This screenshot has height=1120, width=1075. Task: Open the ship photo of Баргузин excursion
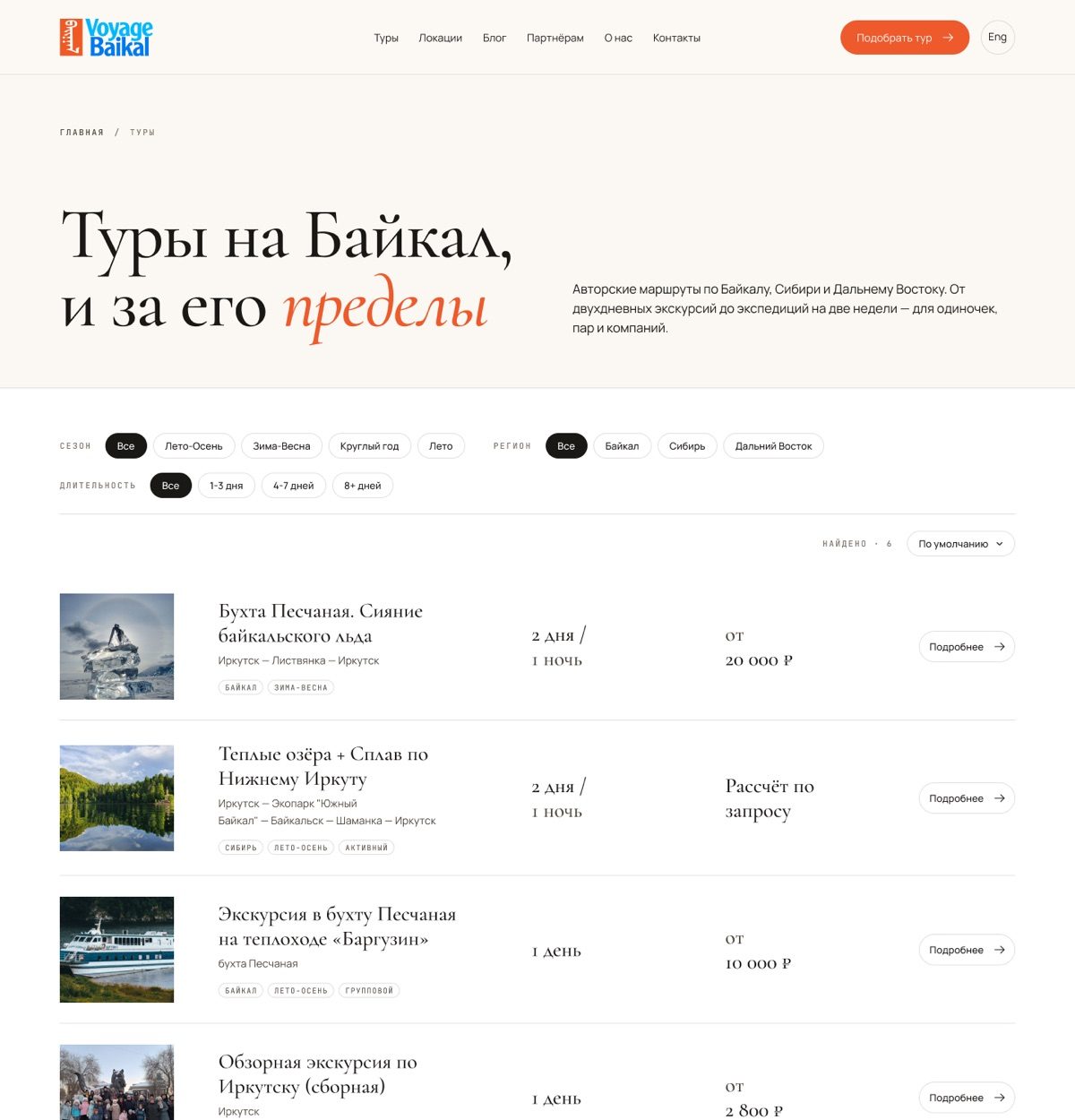tap(116, 950)
